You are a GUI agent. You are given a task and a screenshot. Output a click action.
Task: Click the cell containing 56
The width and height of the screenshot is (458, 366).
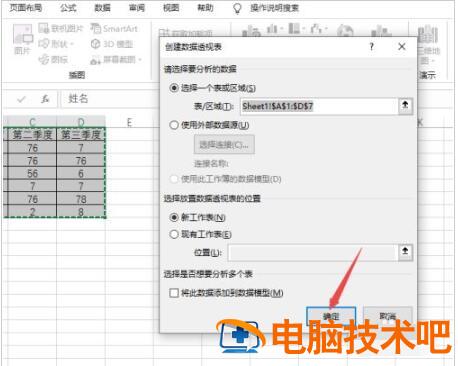tap(32, 173)
